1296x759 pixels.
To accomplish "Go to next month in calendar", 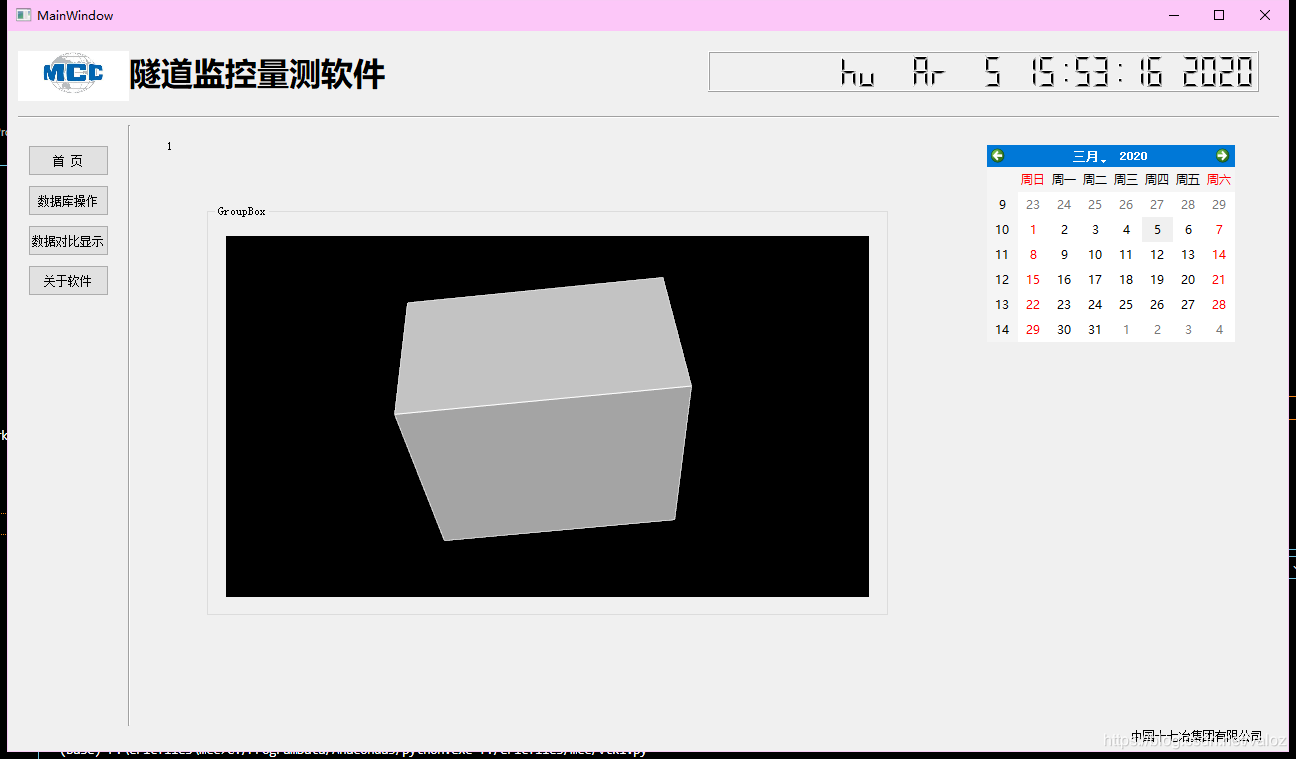I will coord(1222,156).
